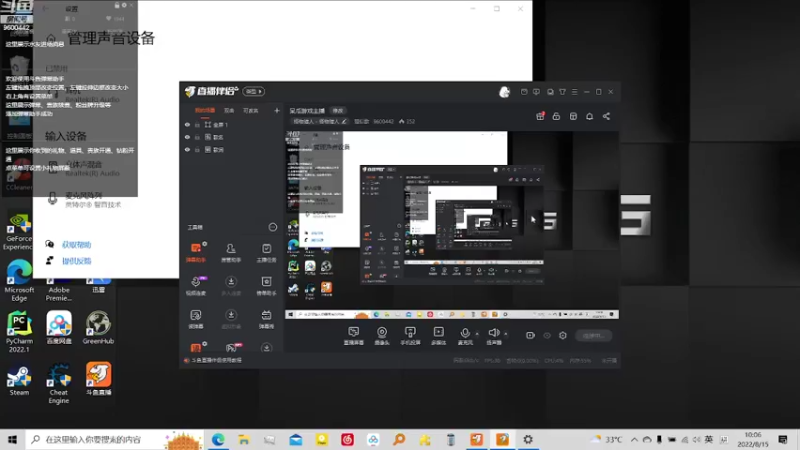
Task: Open PyCharm 2022.1 desktop shortcut
Action: coord(19,332)
